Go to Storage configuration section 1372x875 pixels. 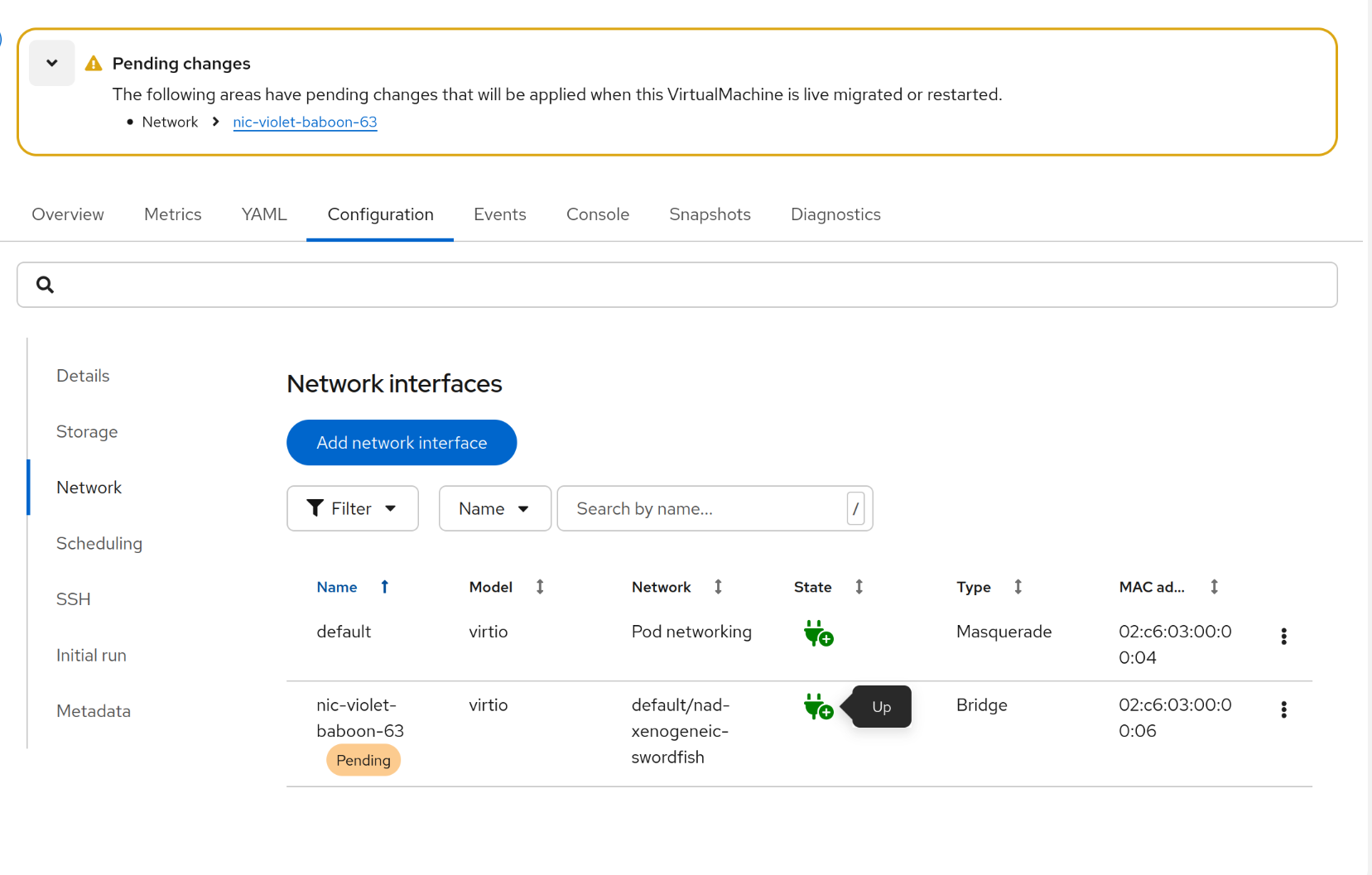pos(87,432)
